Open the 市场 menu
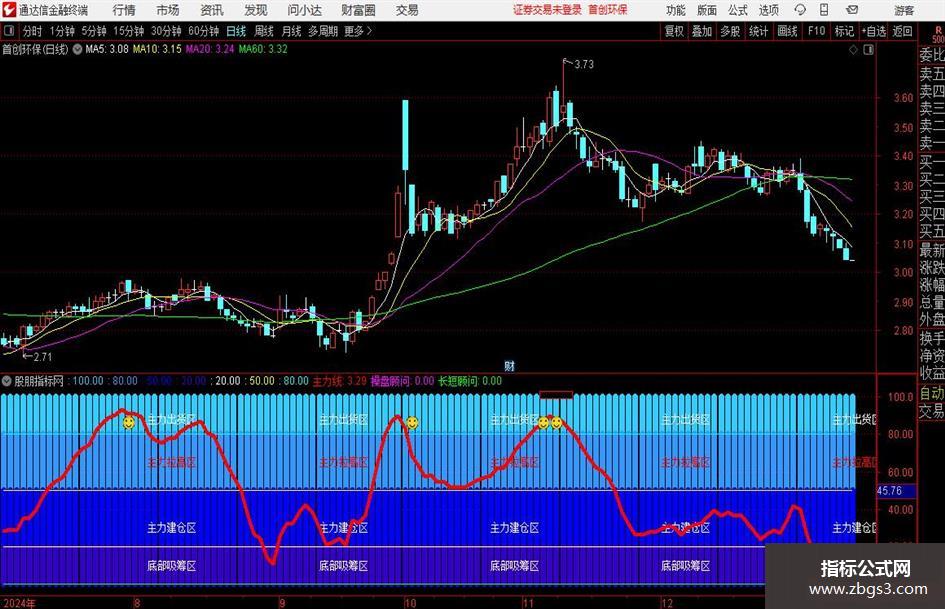Screen dimensions: 945x609 point(168,10)
